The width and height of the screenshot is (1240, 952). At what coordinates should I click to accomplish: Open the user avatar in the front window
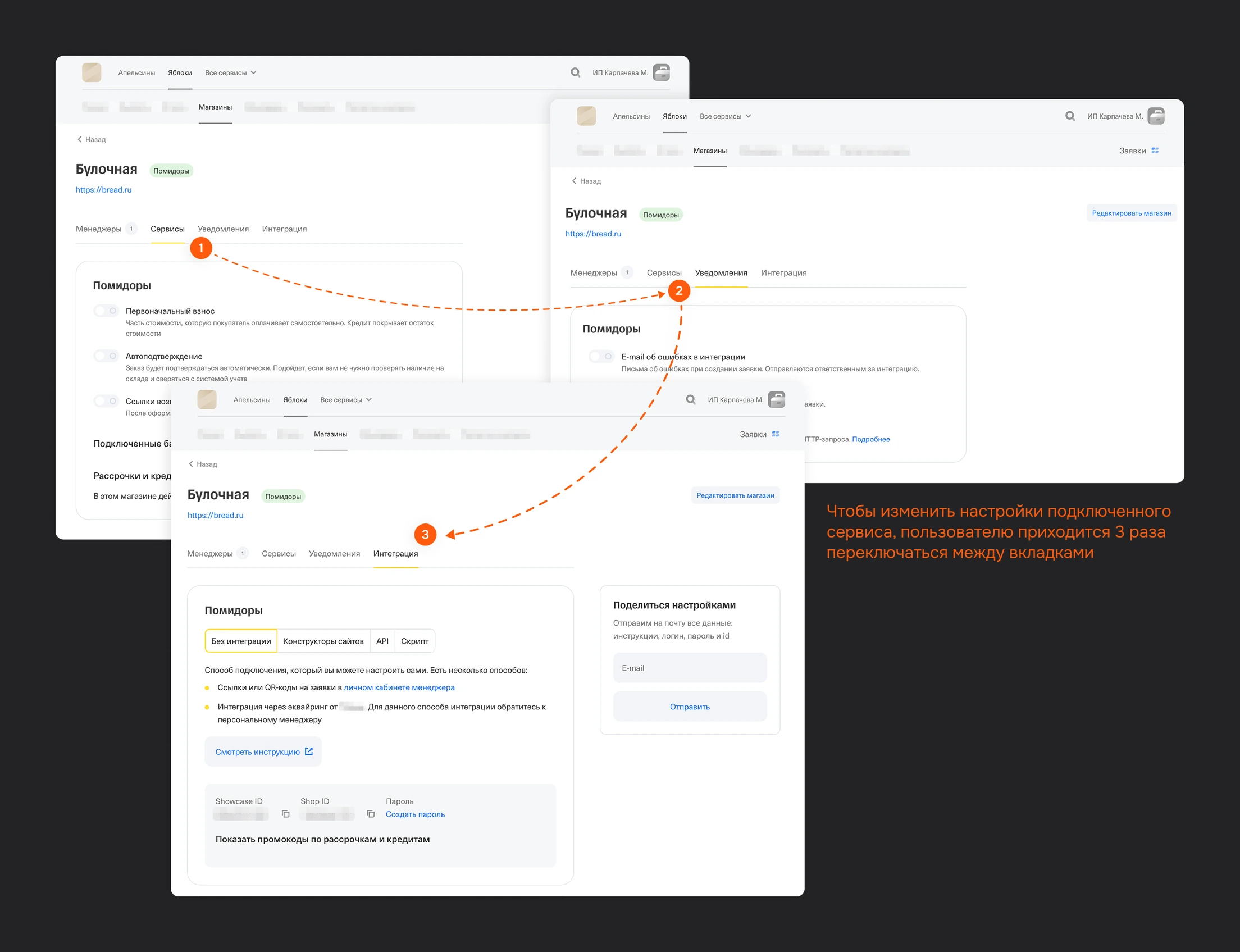point(777,399)
